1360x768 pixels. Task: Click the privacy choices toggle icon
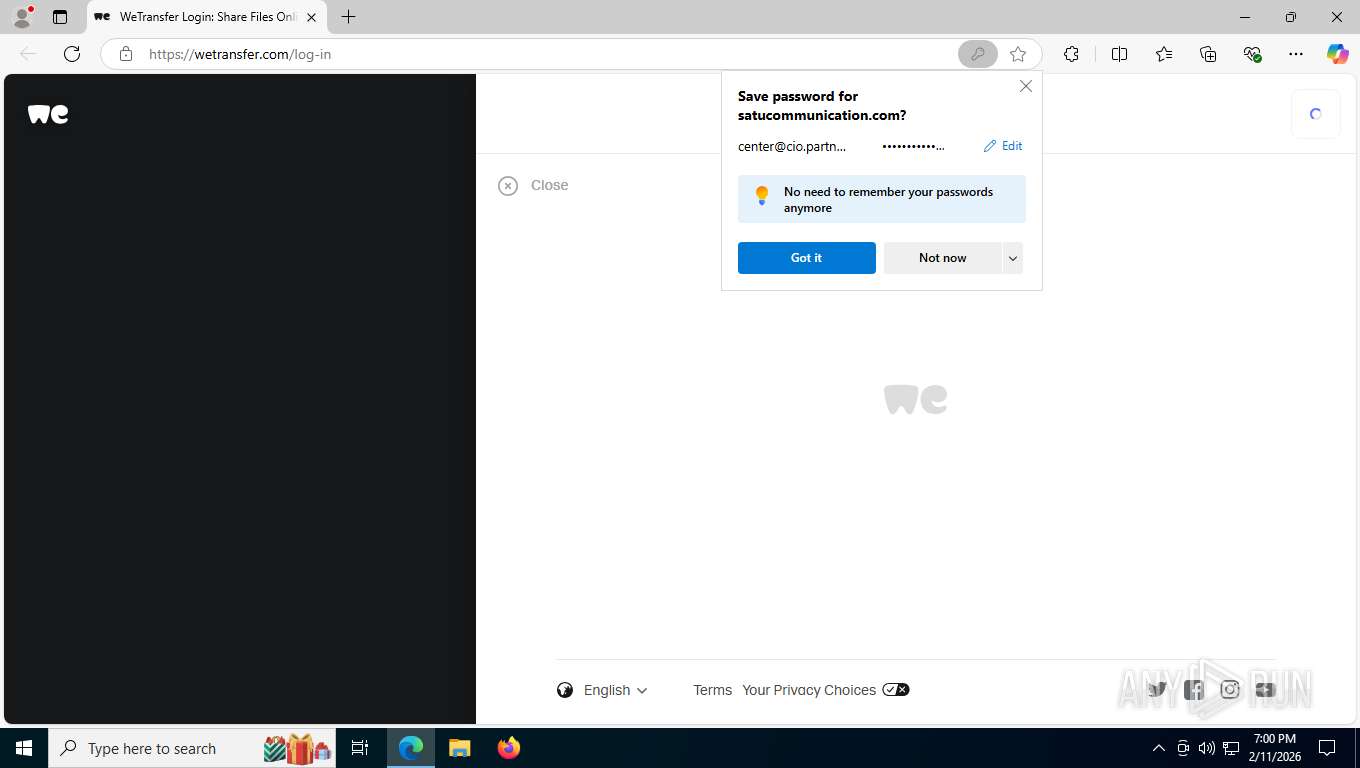point(896,690)
